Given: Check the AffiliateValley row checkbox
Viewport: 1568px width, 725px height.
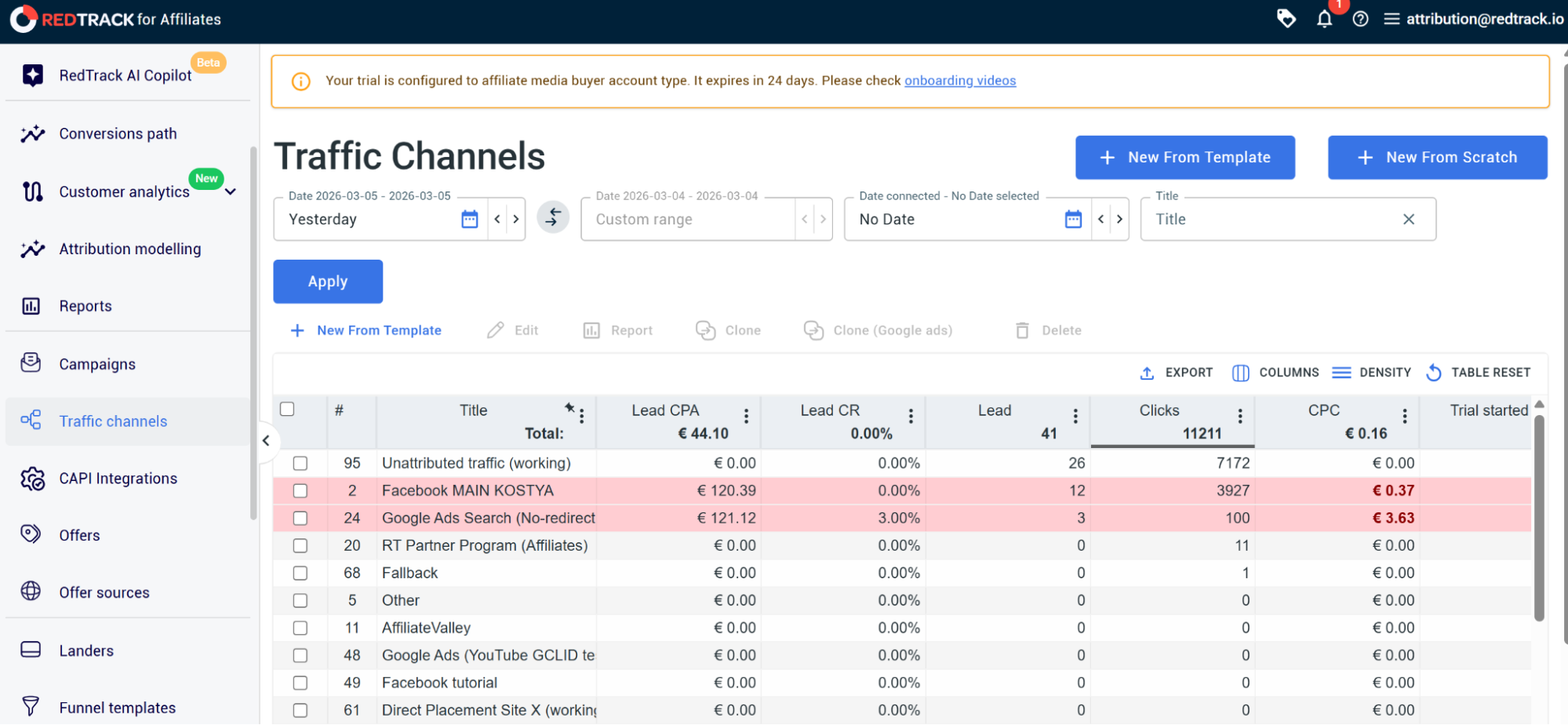Looking at the screenshot, I should pos(300,628).
